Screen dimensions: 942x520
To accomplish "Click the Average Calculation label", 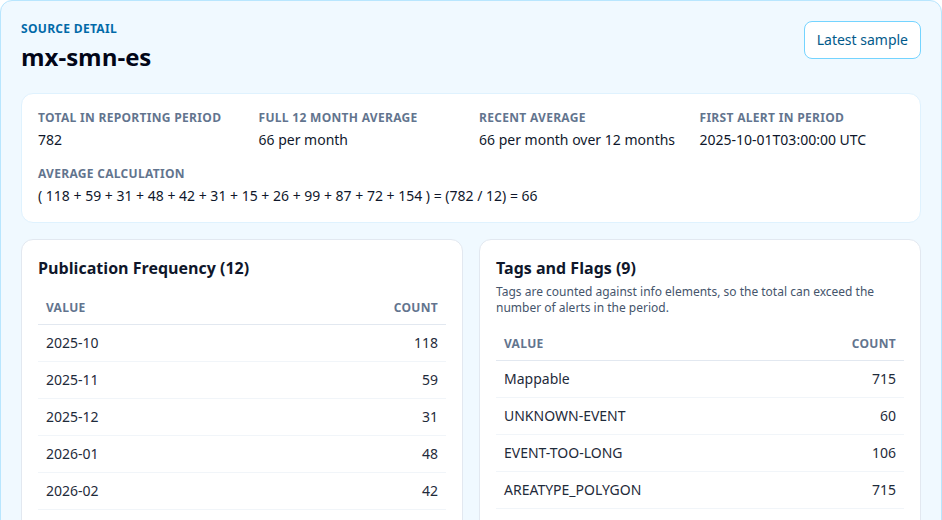I will coord(111,174).
